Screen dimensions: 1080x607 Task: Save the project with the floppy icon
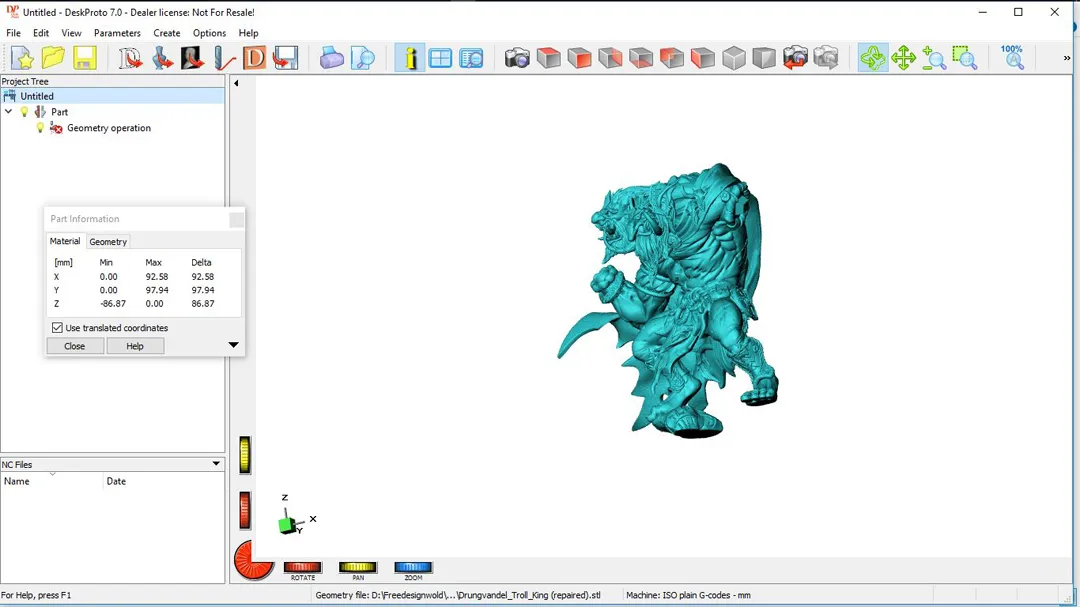(x=85, y=58)
